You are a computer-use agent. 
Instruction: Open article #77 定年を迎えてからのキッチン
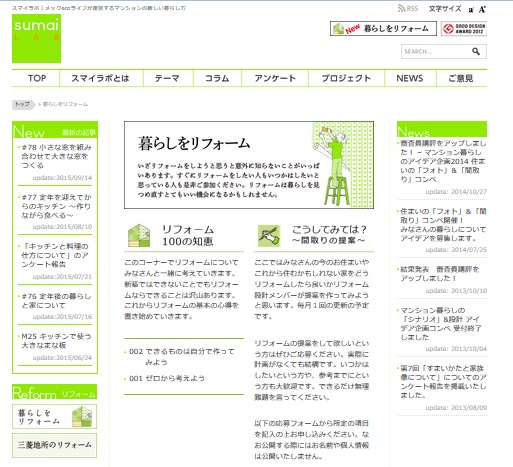(x=56, y=206)
